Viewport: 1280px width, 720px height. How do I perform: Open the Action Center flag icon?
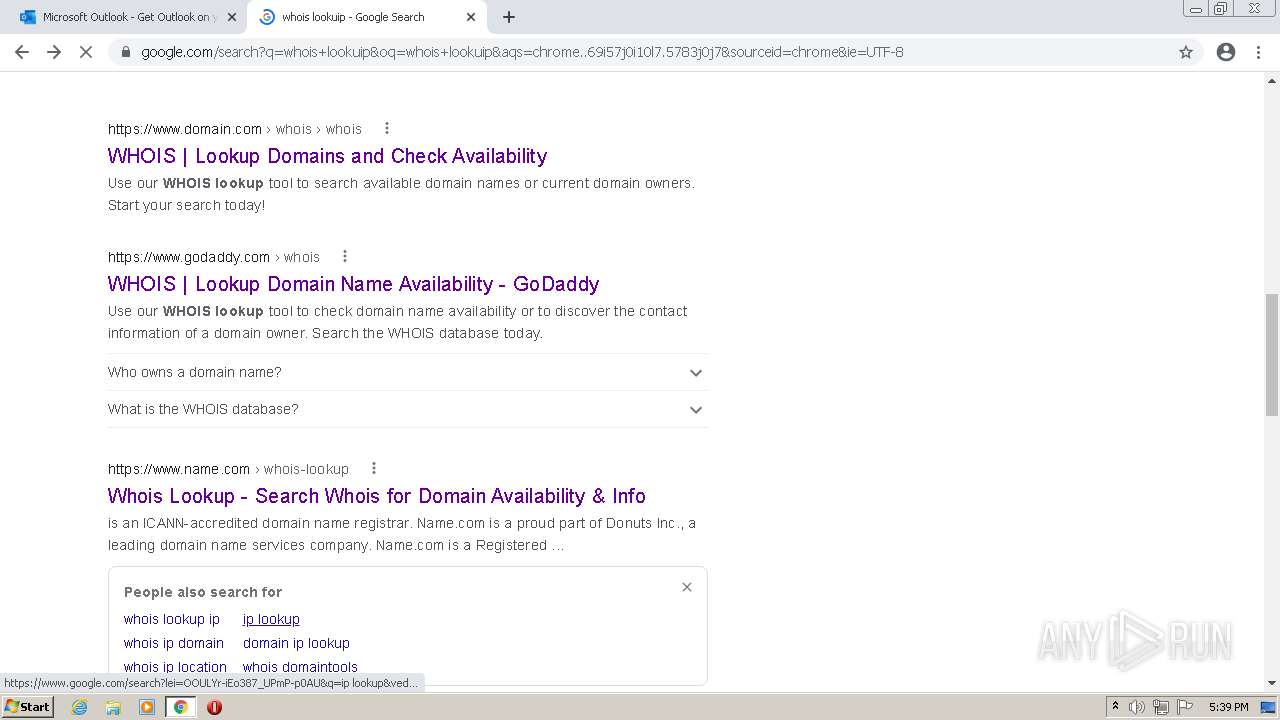1184,707
